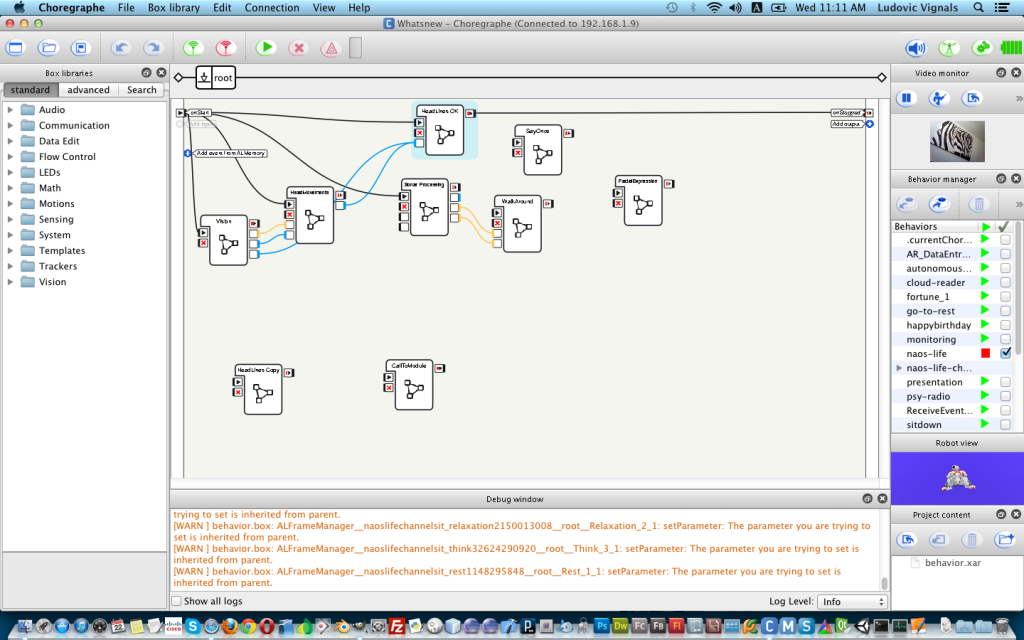
Task: Stop the behavior with red X button
Action: click(298, 48)
